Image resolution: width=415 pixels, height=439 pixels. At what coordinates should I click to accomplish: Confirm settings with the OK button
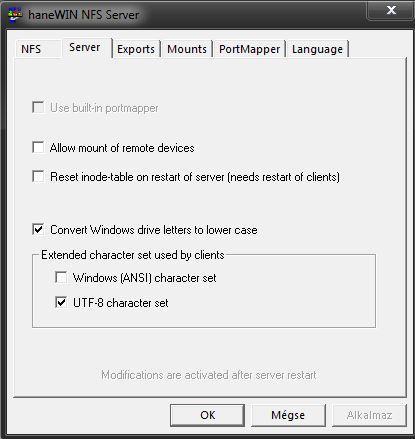207,415
